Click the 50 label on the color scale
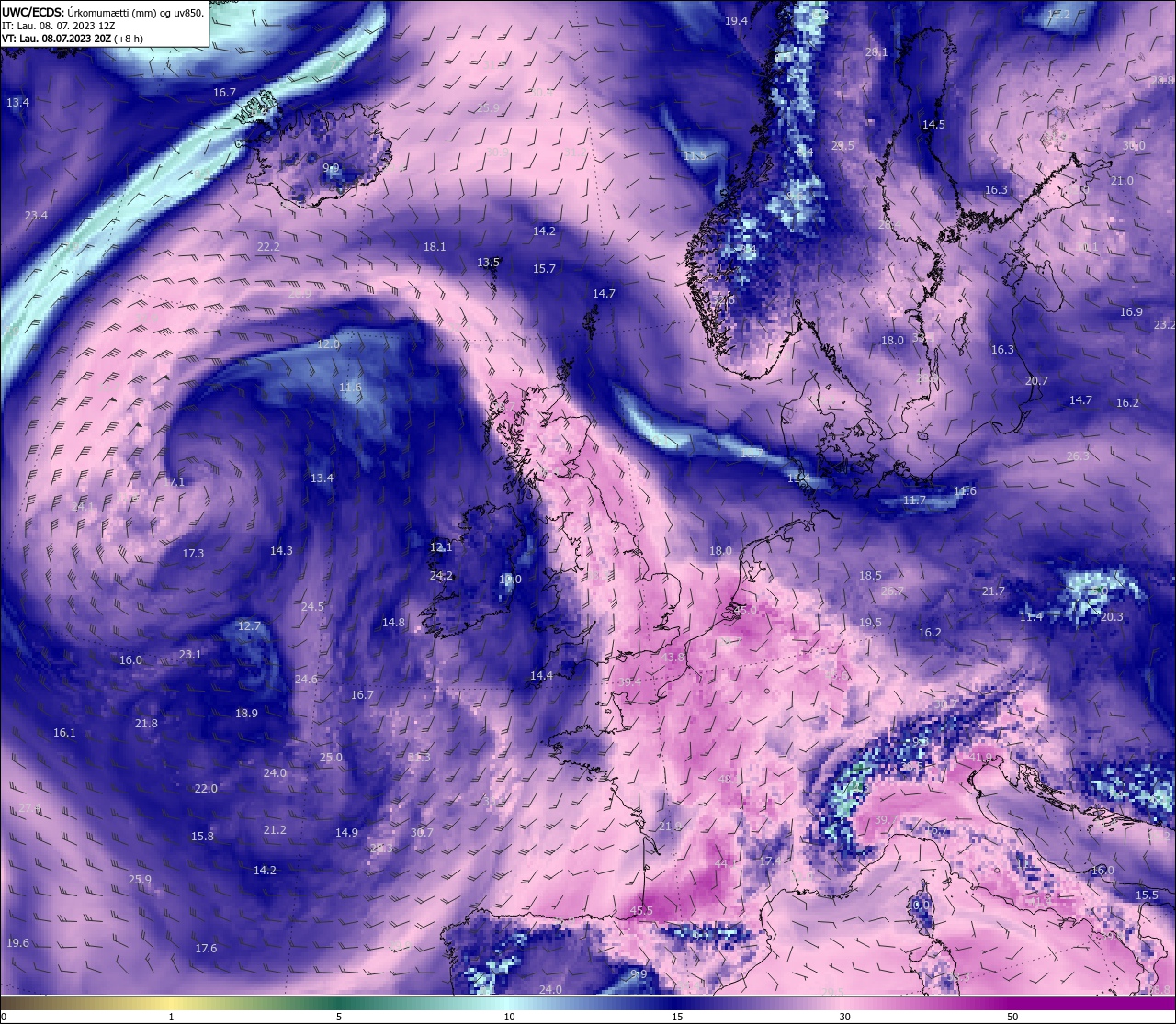The image size is (1176, 1024). click(1012, 1017)
